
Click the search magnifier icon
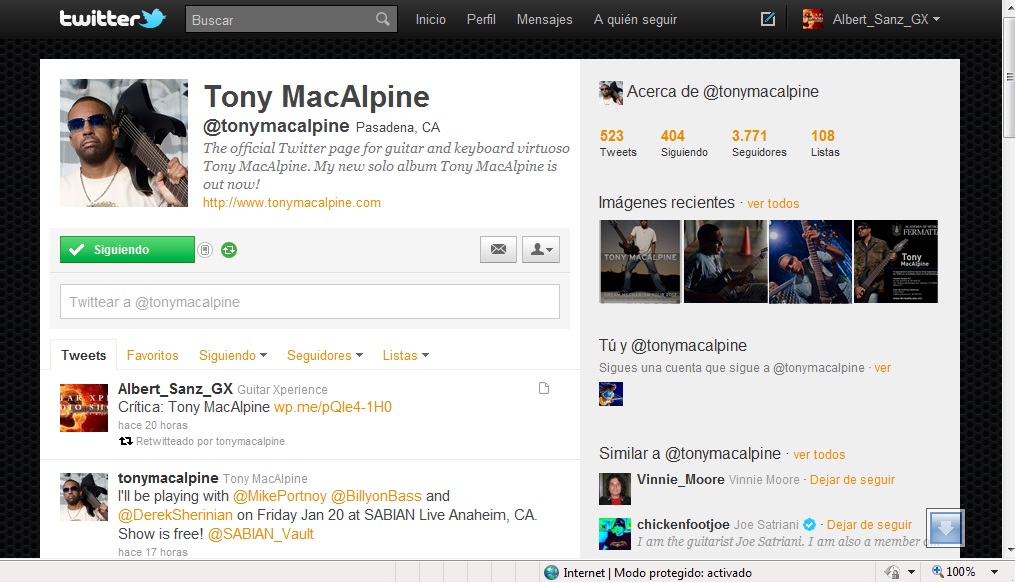click(383, 19)
